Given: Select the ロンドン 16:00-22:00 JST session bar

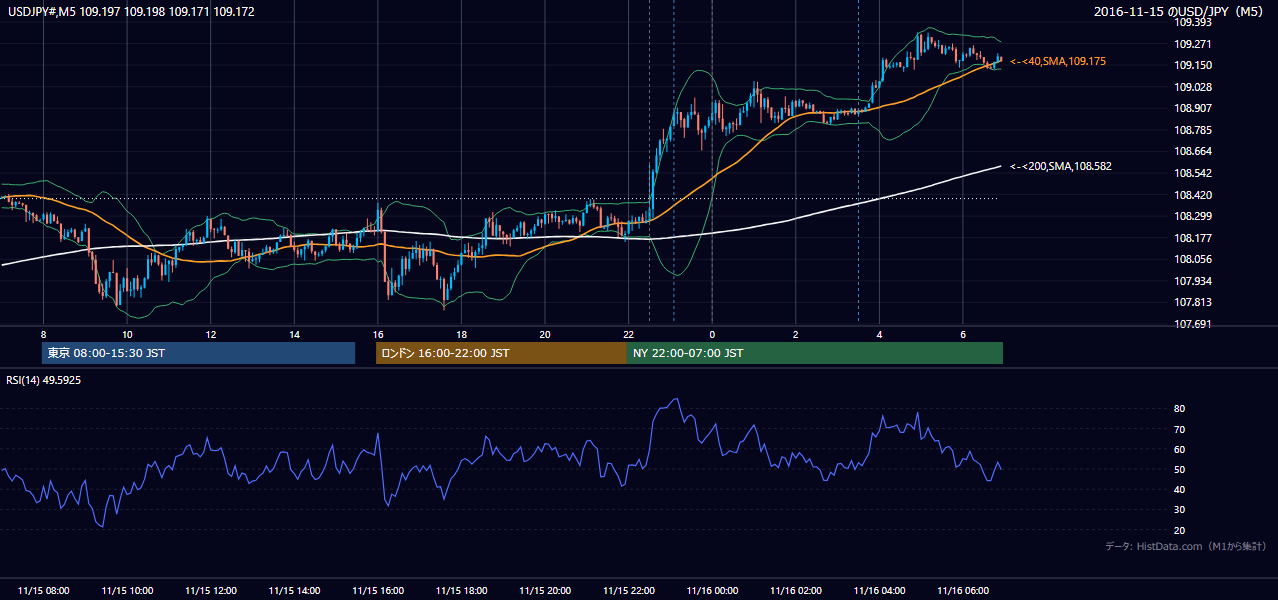Looking at the screenshot, I should coord(501,353).
